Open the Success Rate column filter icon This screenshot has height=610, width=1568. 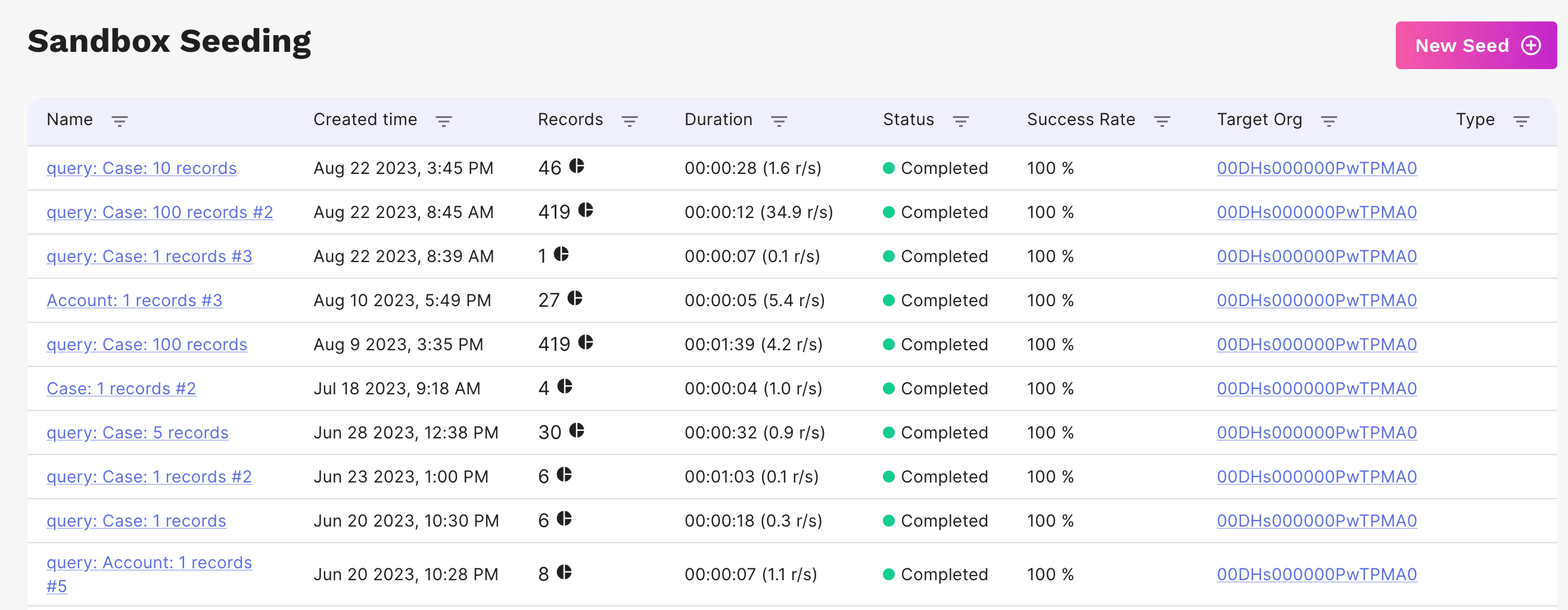coord(1162,121)
